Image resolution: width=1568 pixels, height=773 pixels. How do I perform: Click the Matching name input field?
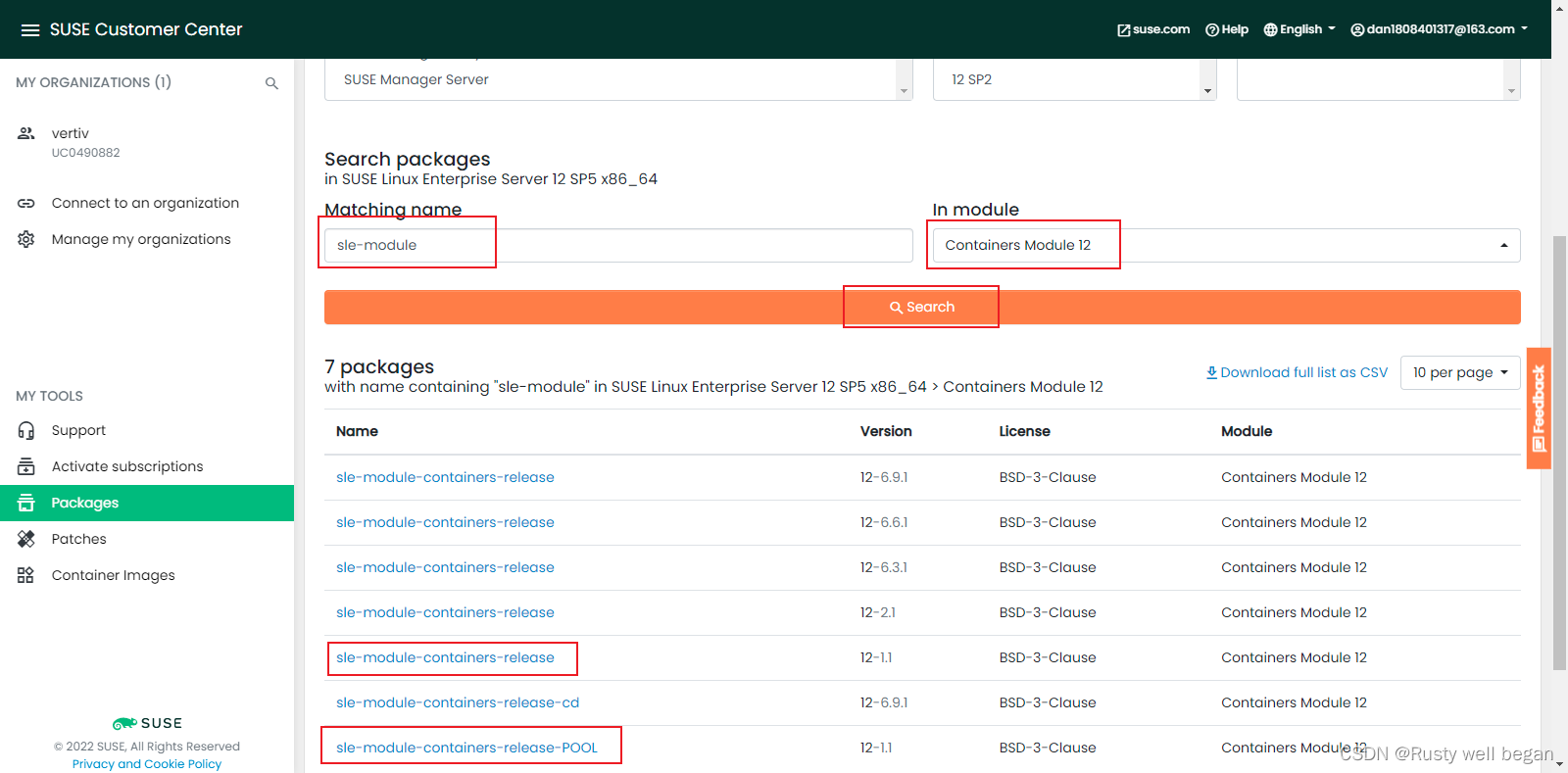click(x=618, y=245)
